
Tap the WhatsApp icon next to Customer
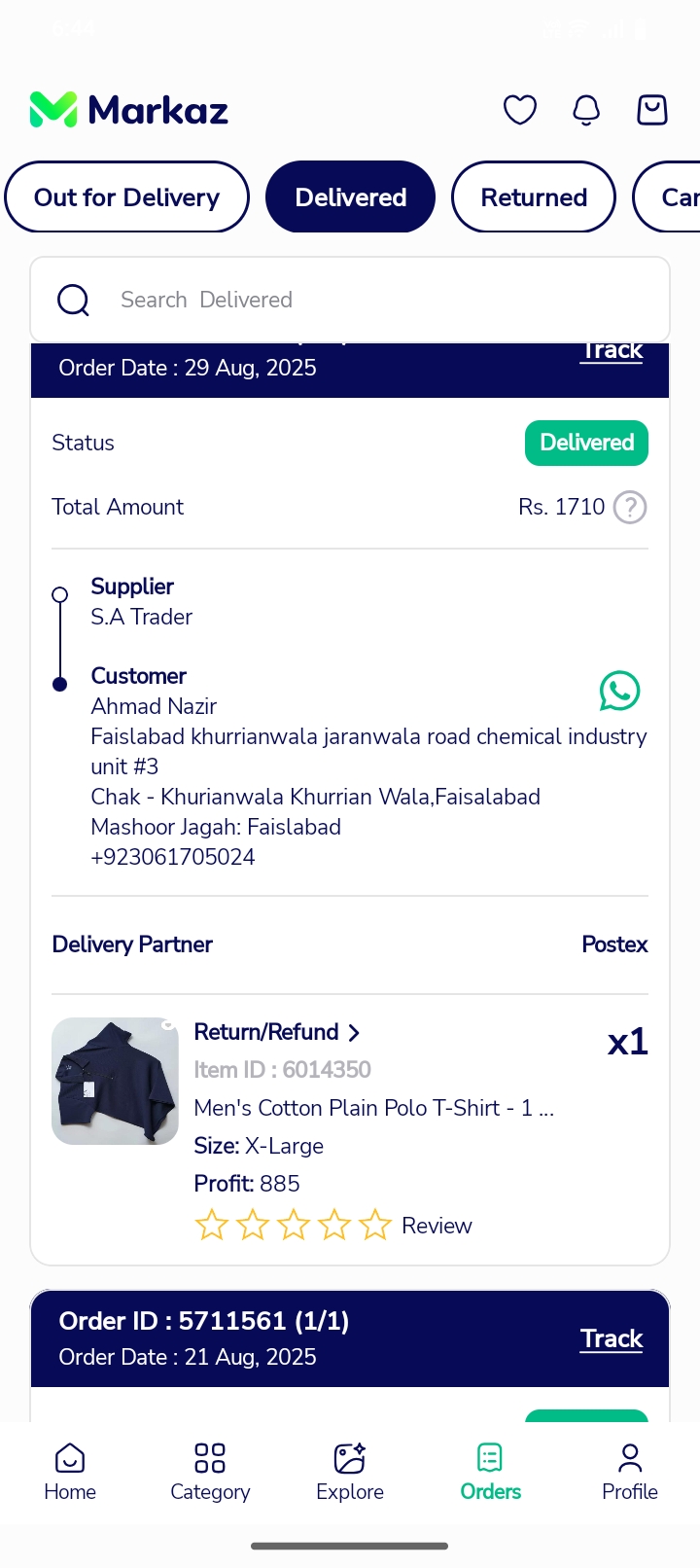click(x=620, y=691)
